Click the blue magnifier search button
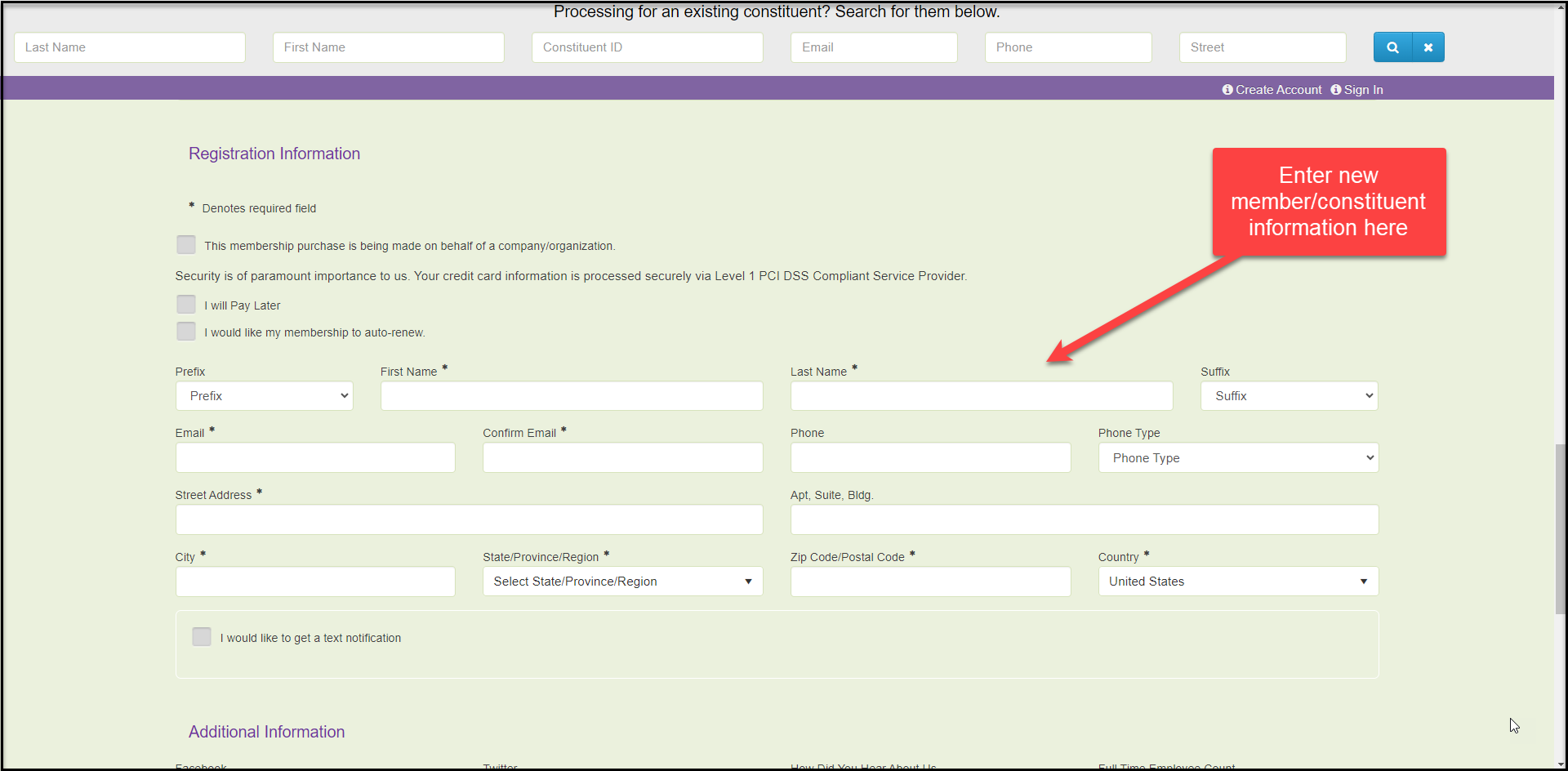 pyautogui.click(x=1392, y=47)
